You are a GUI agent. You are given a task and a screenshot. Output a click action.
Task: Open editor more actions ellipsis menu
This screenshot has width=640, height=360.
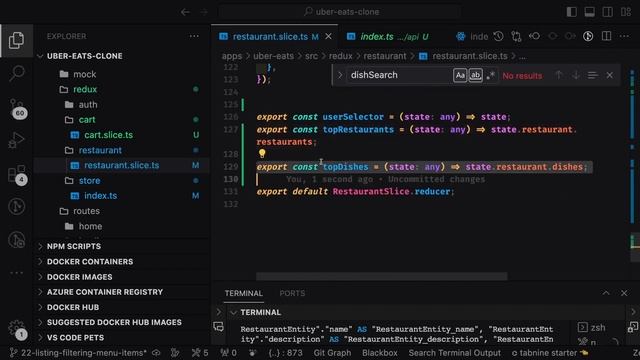624,36
